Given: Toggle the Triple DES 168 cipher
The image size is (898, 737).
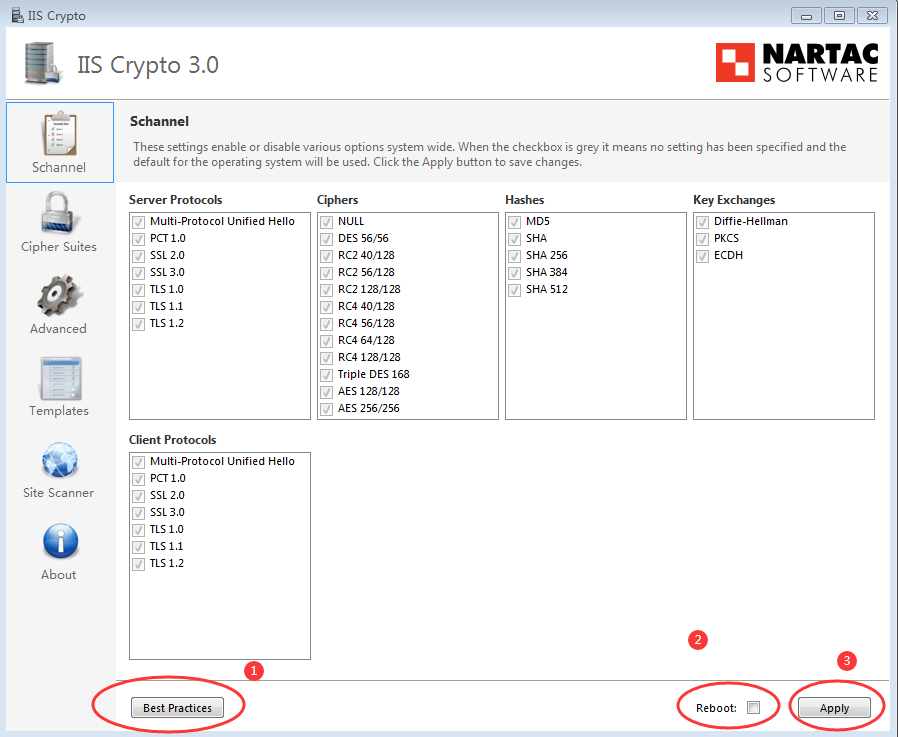Looking at the screenshot, I should click(326, 375).
